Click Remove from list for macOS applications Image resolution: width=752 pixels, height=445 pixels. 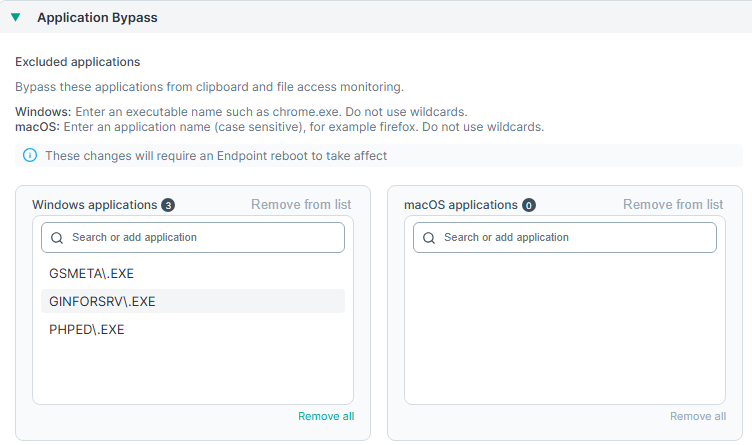[673, 205]
